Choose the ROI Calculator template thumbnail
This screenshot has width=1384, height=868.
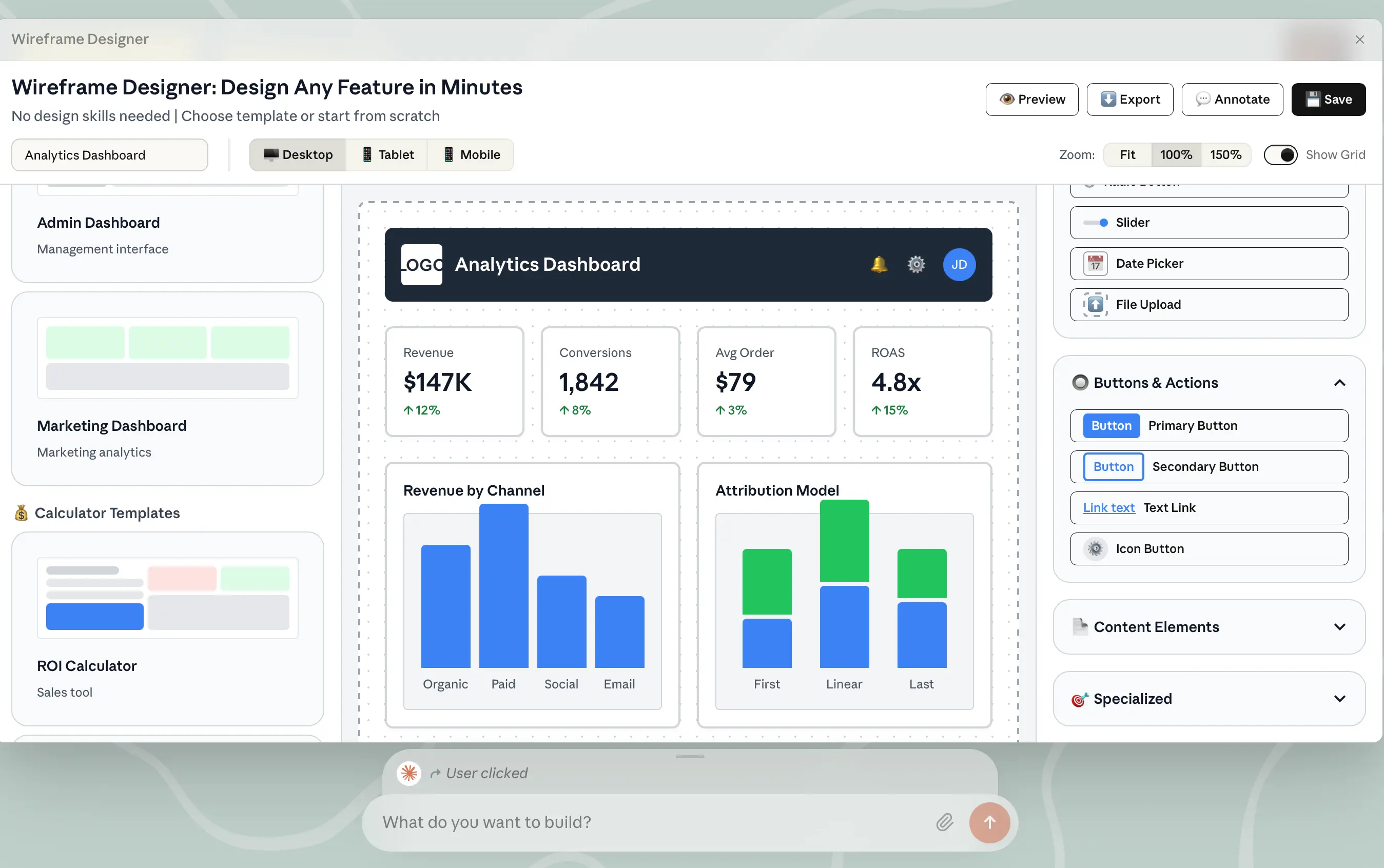click(x=167, y=598)
